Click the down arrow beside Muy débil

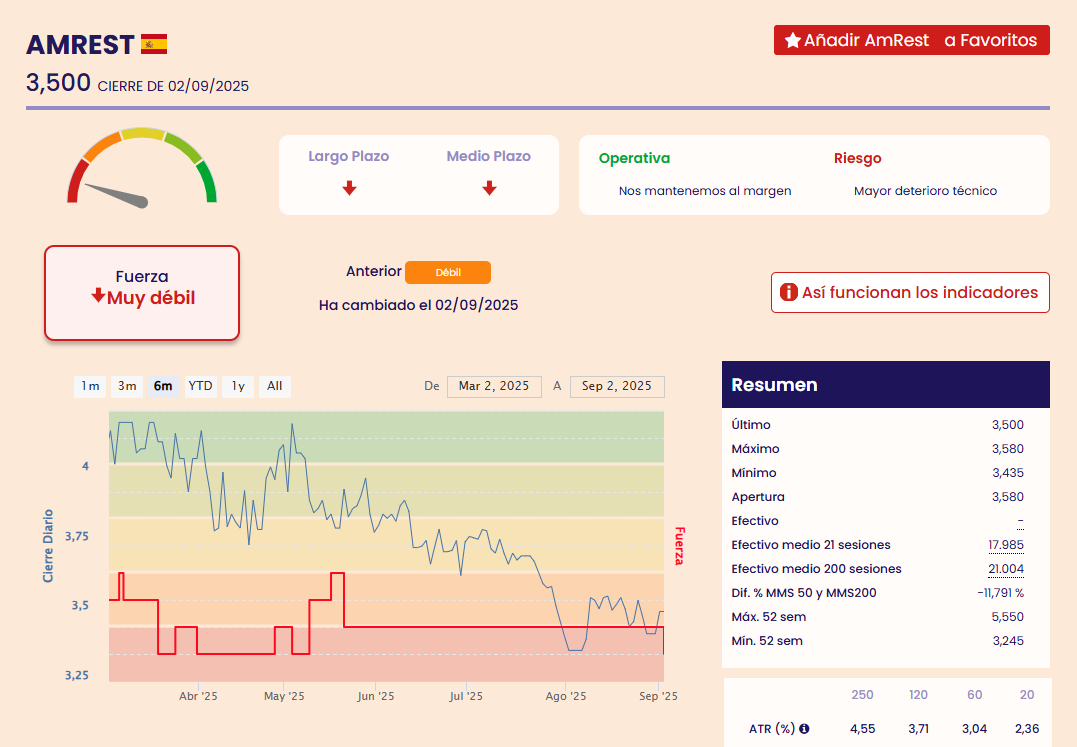tap(98, 297)
